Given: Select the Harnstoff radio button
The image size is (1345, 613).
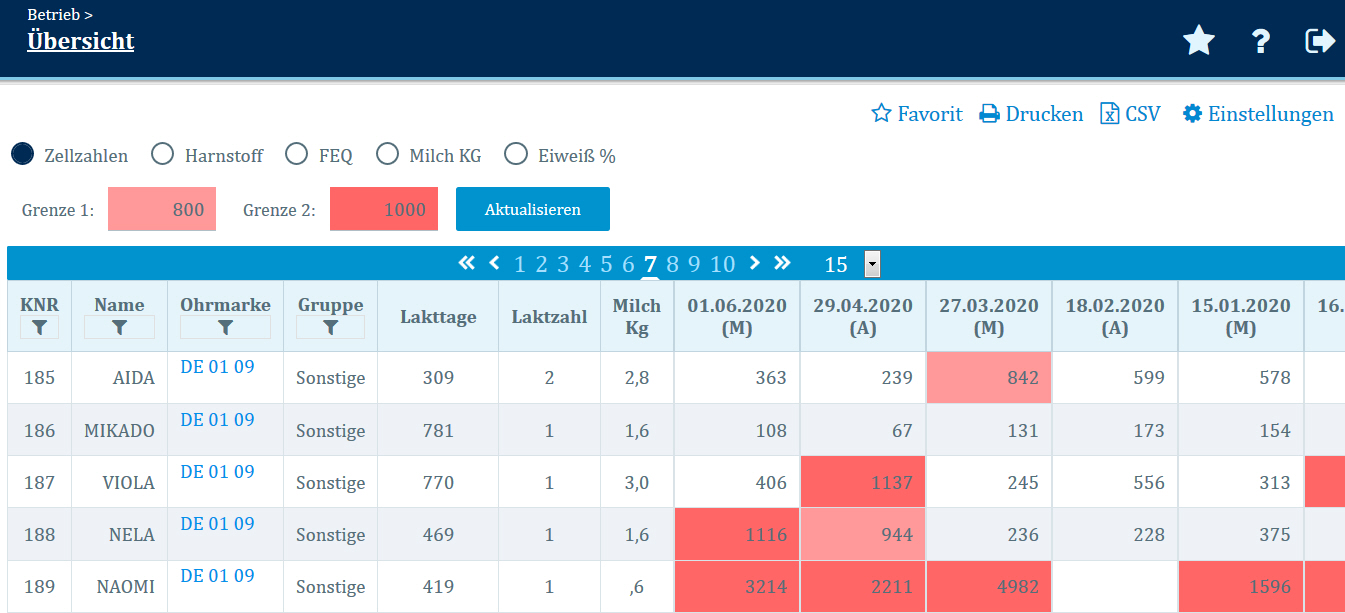Looking at the screenshot, I should tap(162, 155).
